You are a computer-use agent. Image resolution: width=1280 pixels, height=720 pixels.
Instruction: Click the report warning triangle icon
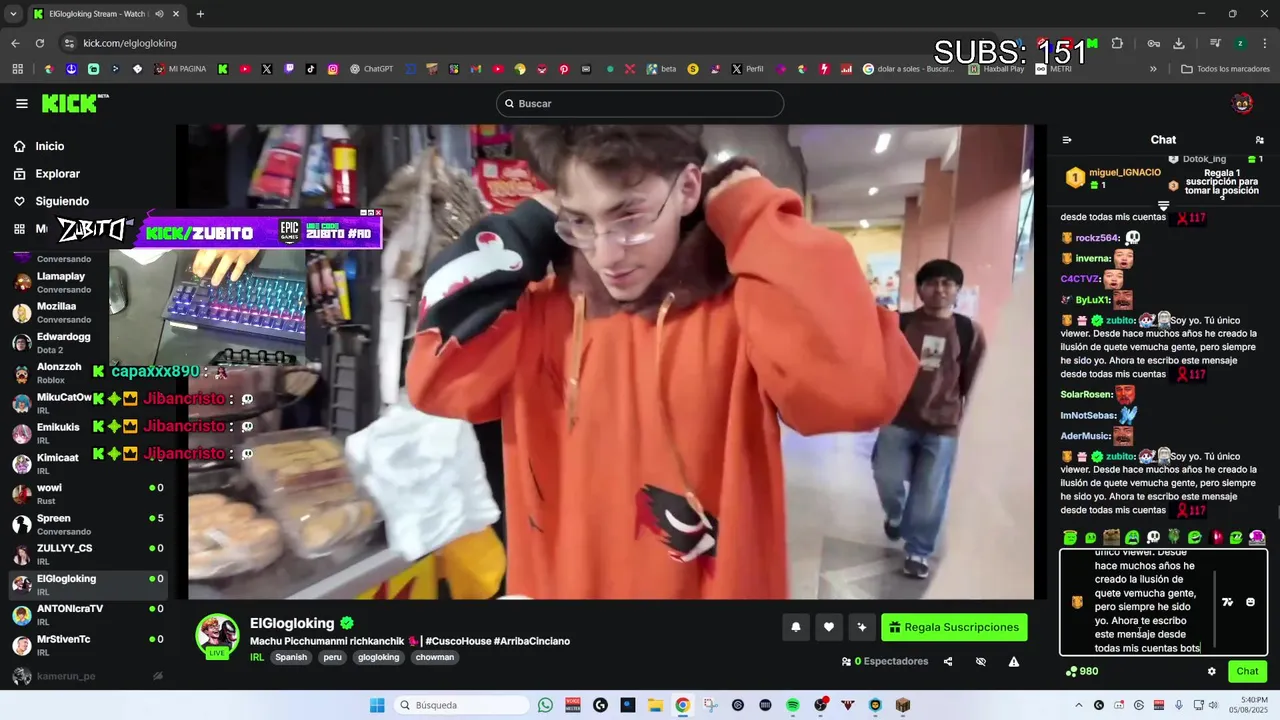[1014, 661]
